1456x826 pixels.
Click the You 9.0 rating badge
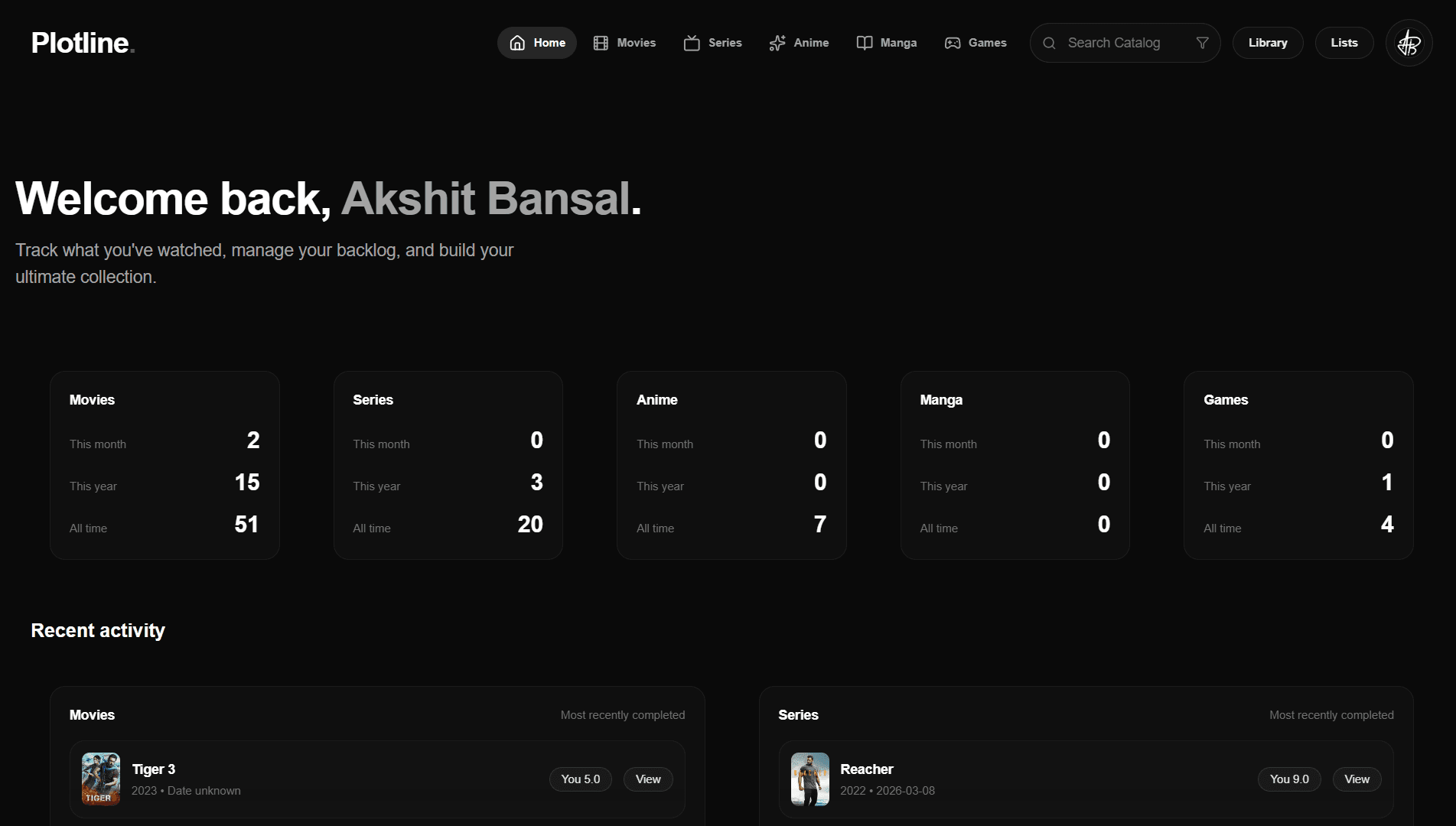pos(1289,779)
